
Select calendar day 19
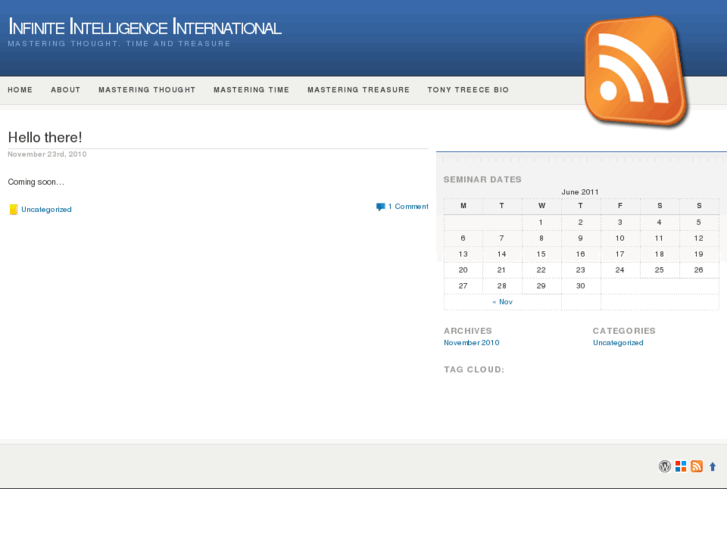click(699, 254)
